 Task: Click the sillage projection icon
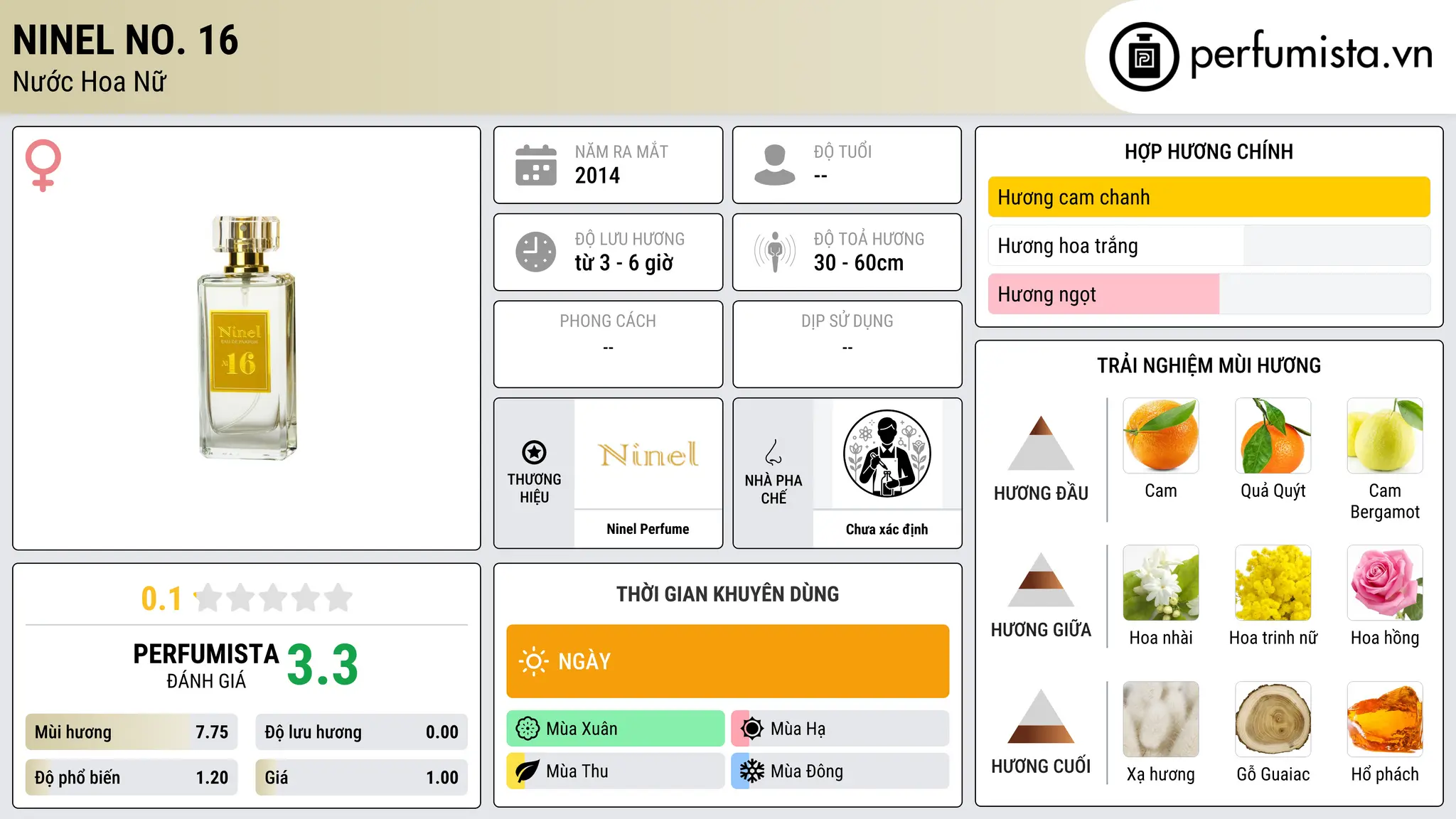tap(775, 252)
